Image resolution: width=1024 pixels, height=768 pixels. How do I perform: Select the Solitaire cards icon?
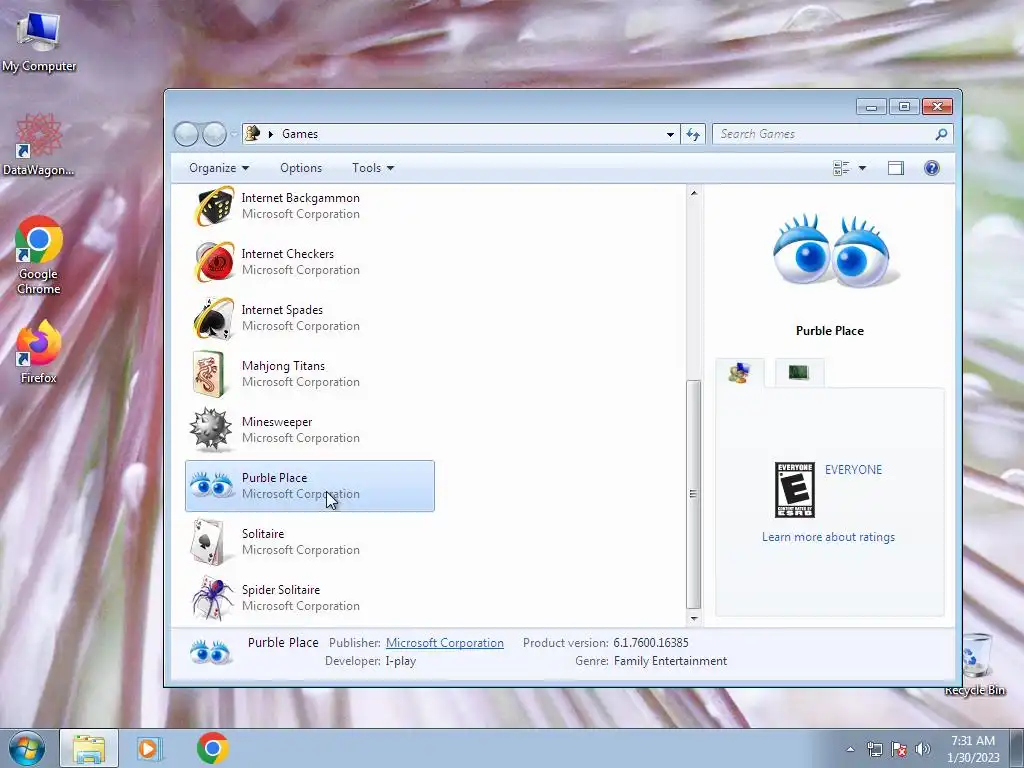208,542
